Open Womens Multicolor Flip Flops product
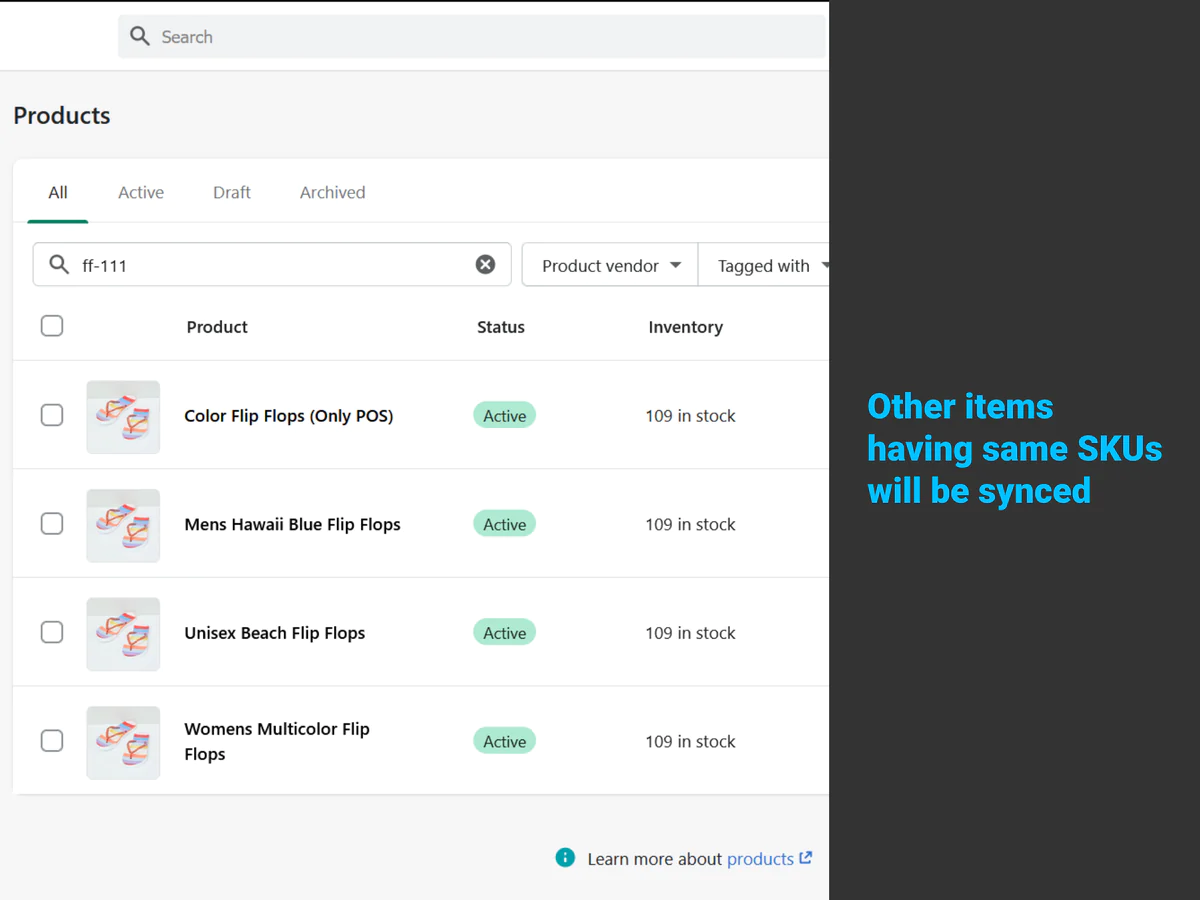 point(277,741)
